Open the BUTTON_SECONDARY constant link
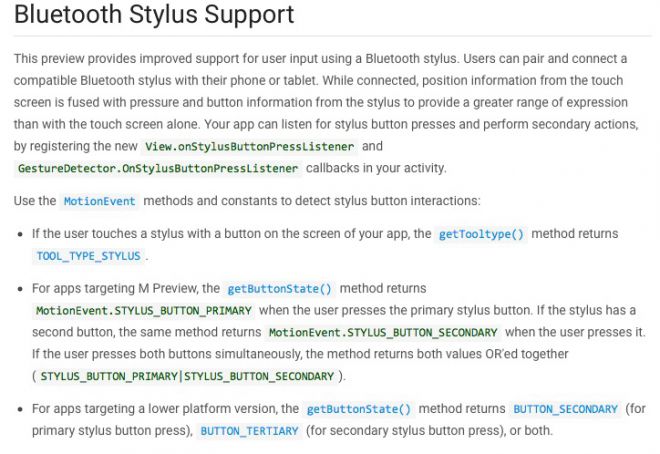The image size is (660, 454). click(x=565, y=409)
